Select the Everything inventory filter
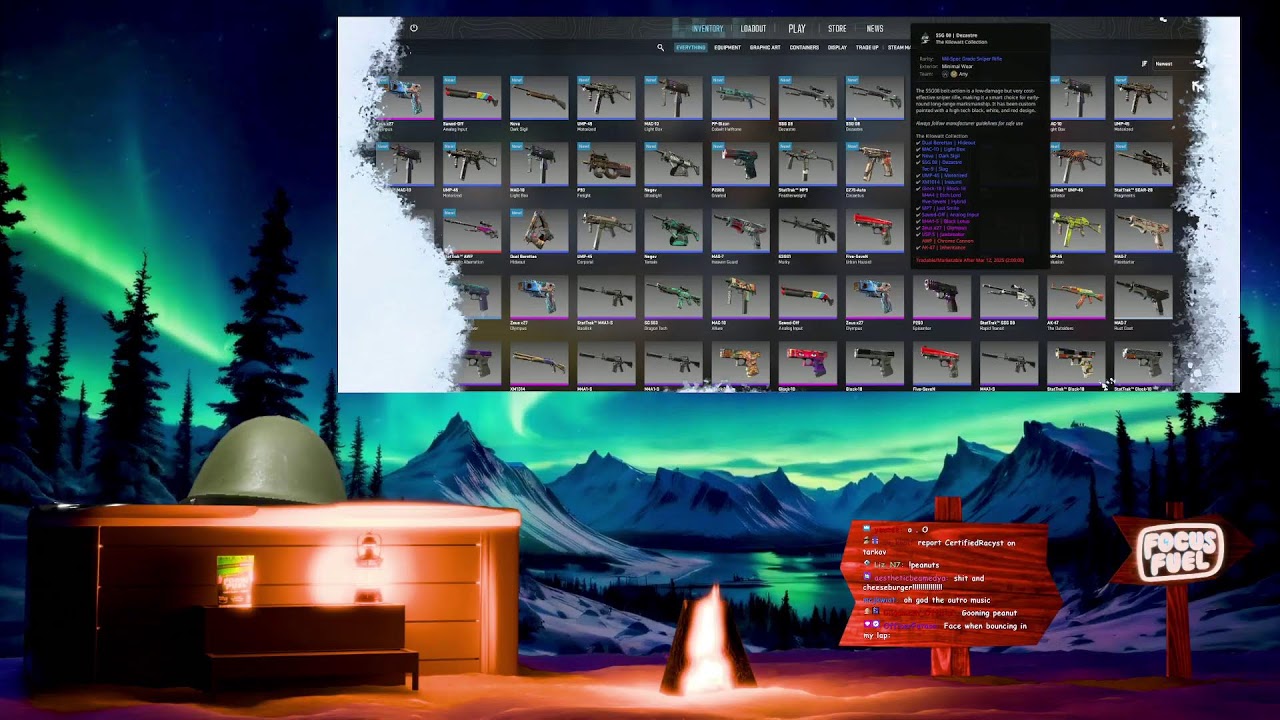This screenshot has height=720, width=1280. [690, 47]
